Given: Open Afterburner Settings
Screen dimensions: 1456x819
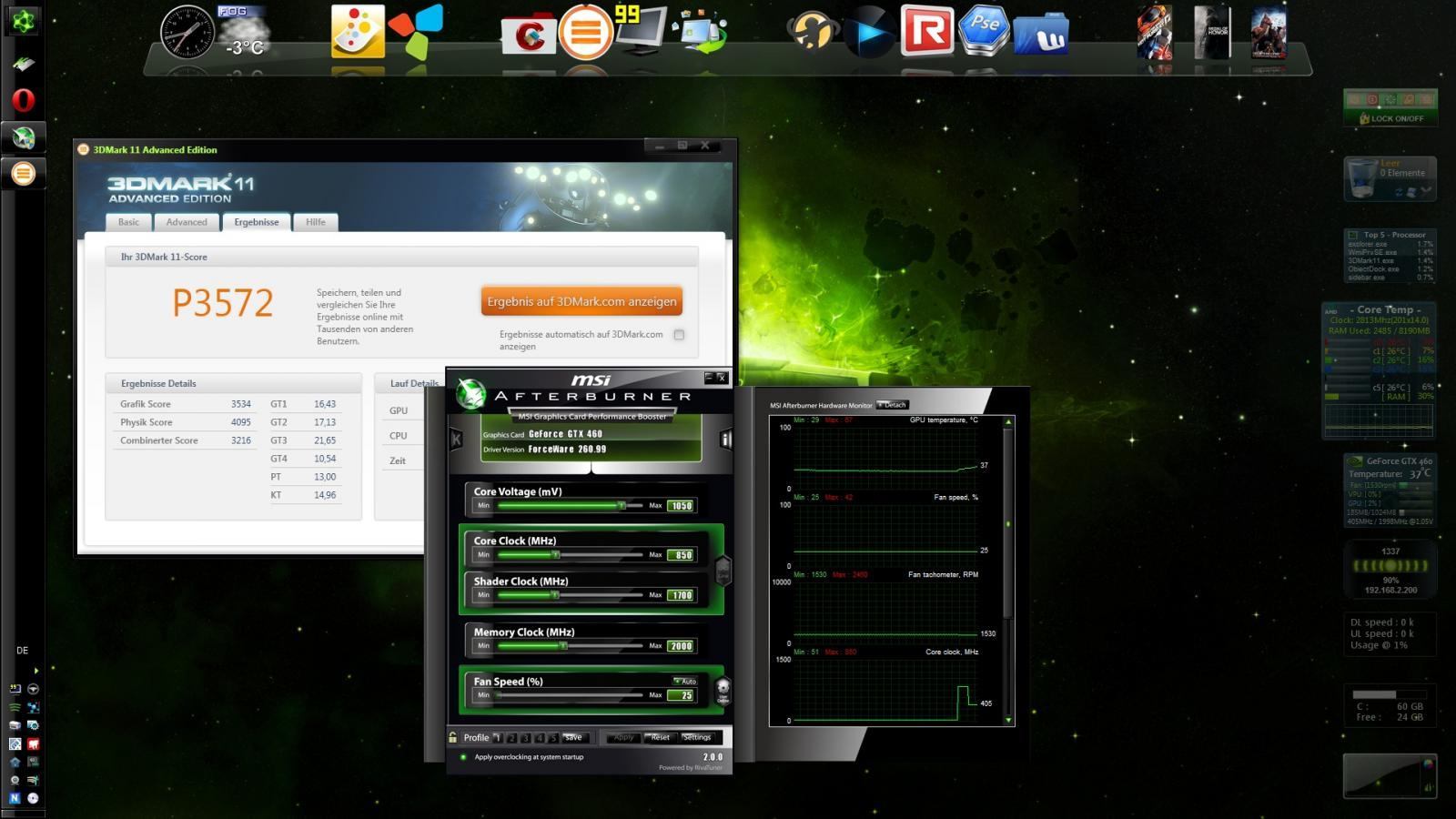Looking at the screenshot, I should point(697,738).
